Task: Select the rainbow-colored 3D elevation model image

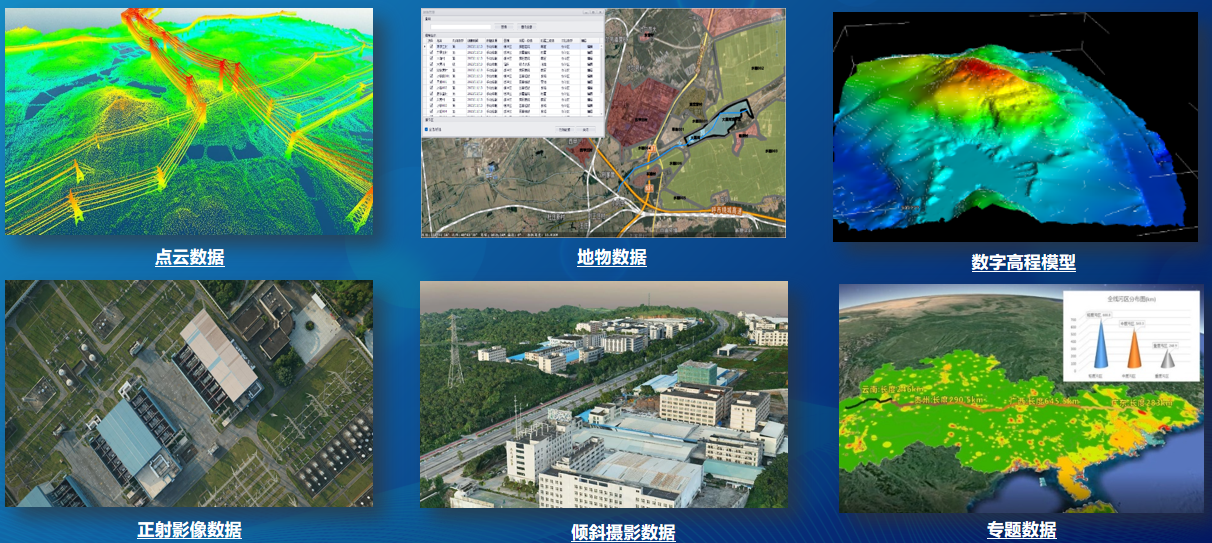Action: click(1015, 127)
